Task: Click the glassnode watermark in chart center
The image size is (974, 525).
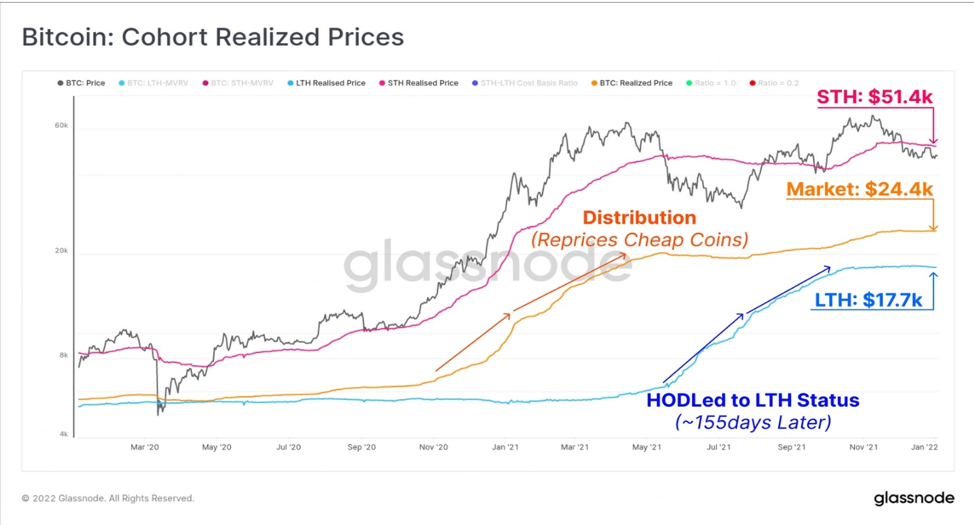Action: coord(488,265)
